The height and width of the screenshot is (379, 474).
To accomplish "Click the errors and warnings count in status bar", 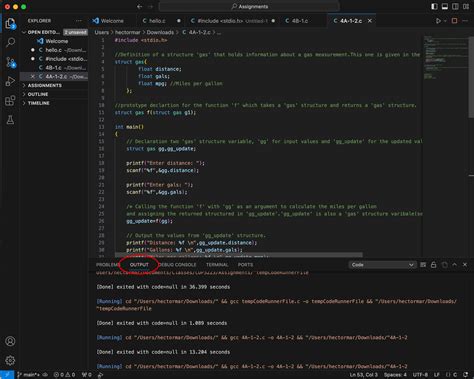I will click(64, 375).
